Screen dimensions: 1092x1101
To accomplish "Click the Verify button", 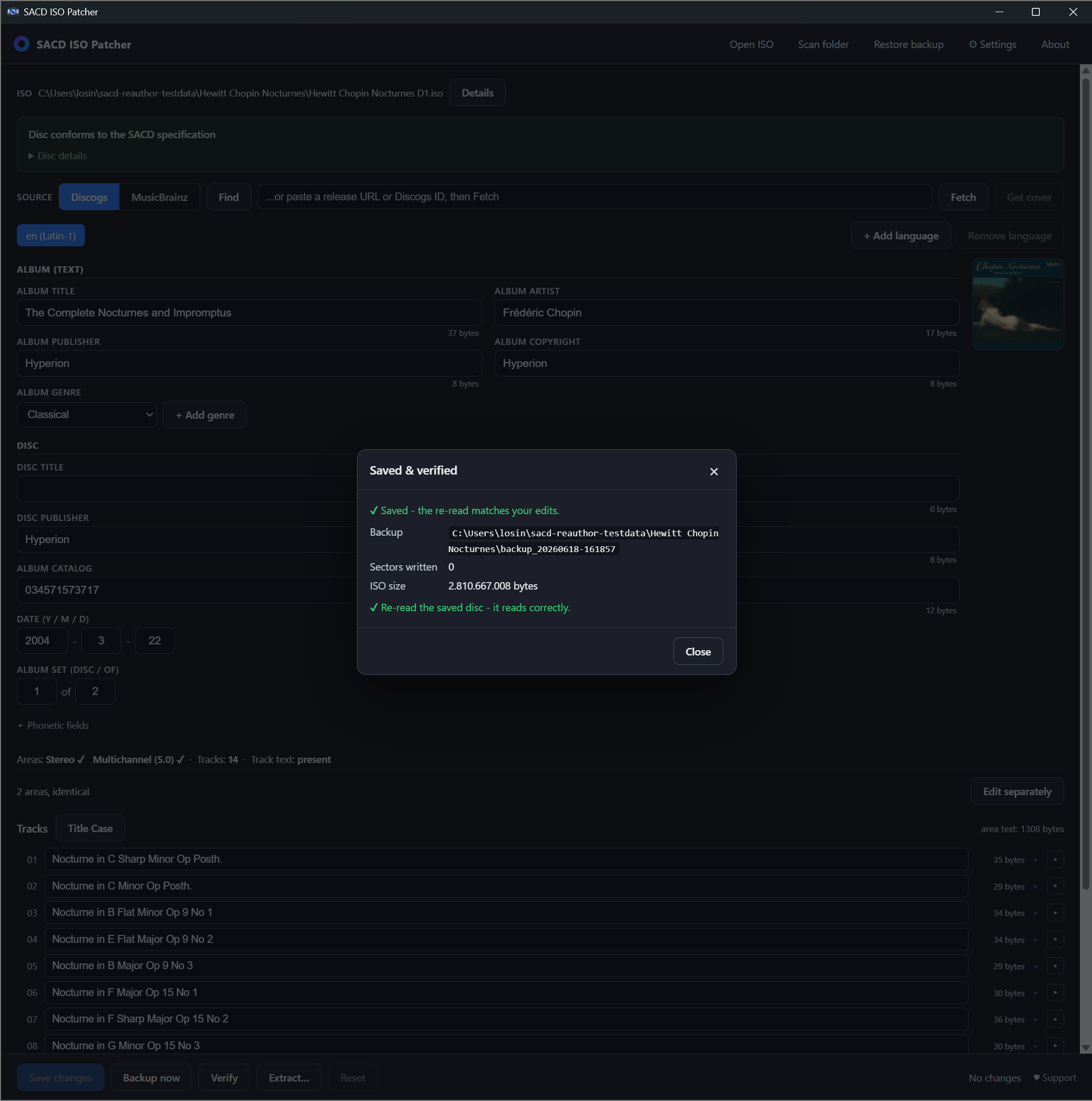I will coord(224,1078).
